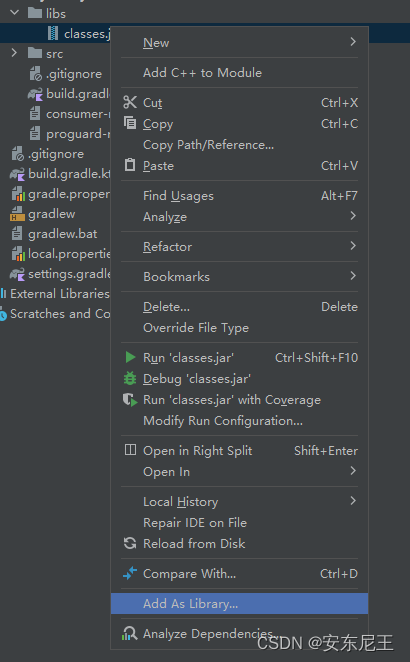Click the gradlew script file icon

[x=17, y=214]
